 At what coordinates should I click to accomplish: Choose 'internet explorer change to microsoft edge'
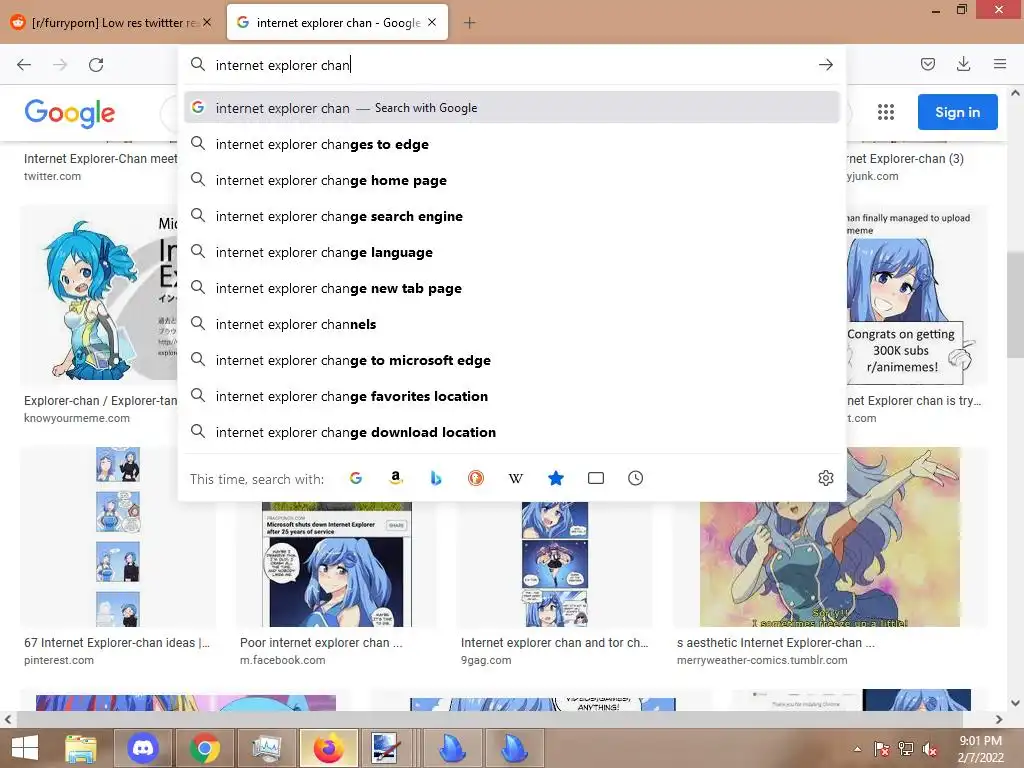(511, 360)
